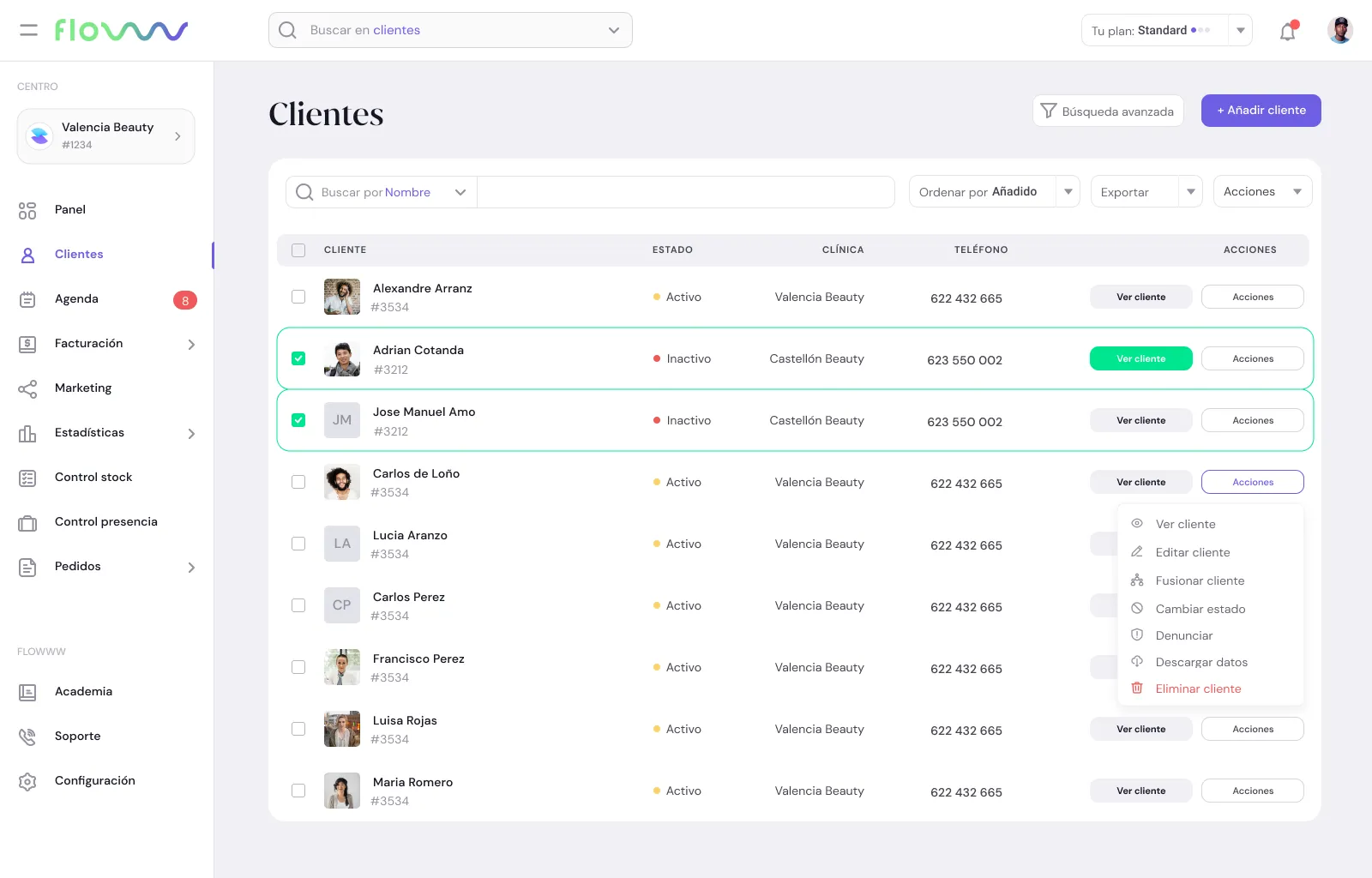This screenshot has width=1372, height=878.
Task: Click the Agenda calendar icon in sidebar
Action: pos(27,299)
